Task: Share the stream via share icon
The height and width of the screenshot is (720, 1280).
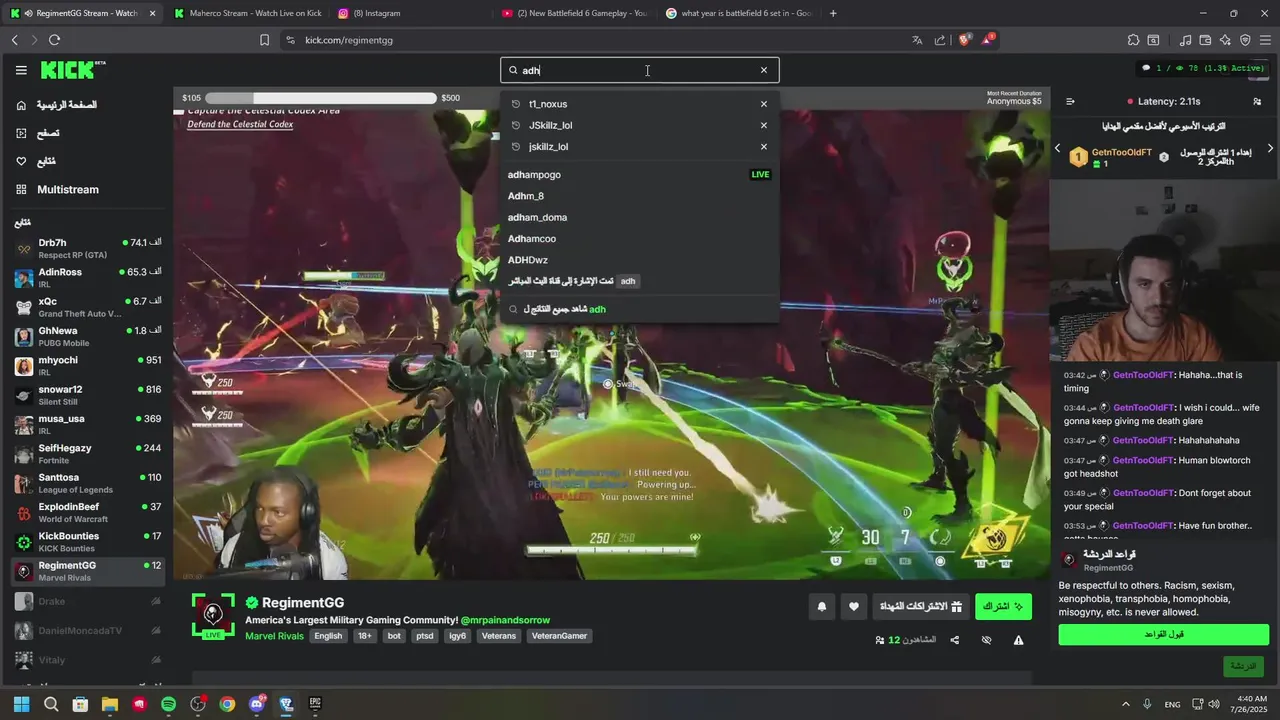Action: 955,640
